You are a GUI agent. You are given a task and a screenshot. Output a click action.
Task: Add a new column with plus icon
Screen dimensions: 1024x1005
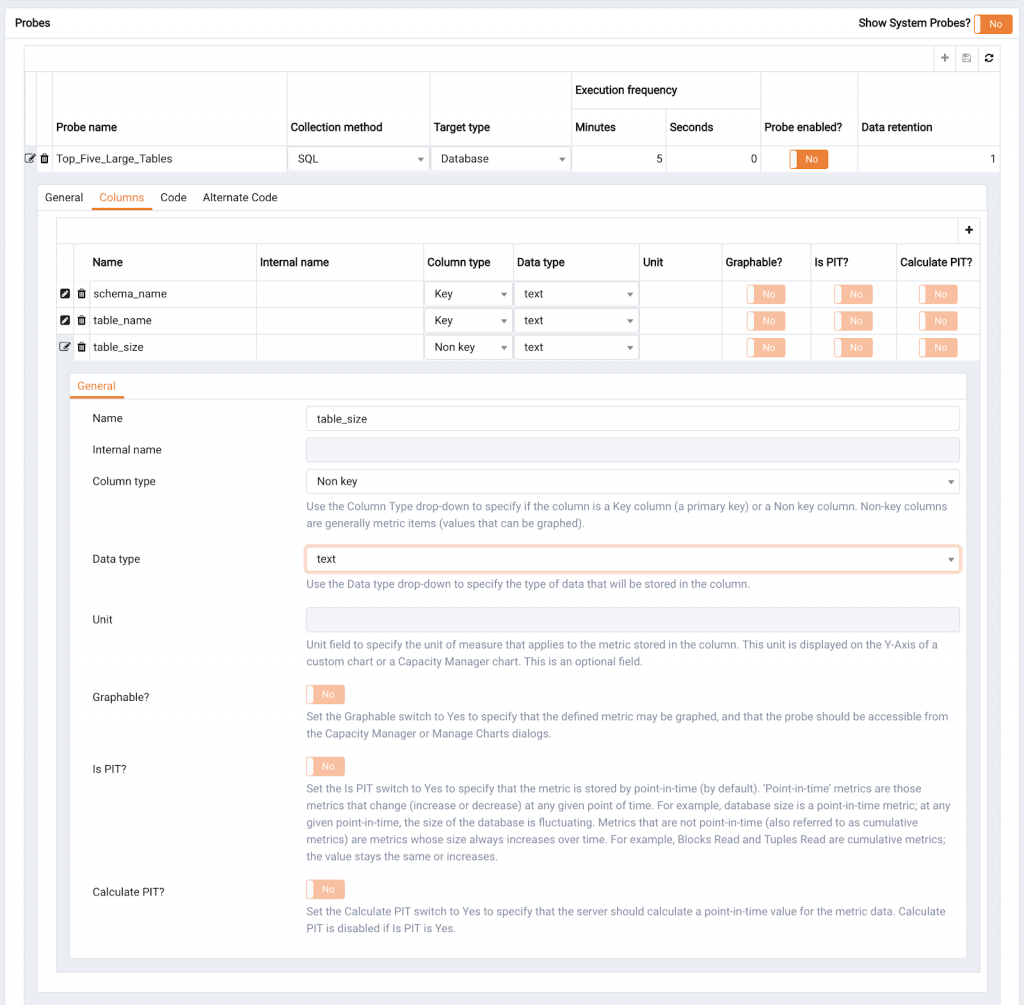(x=968, y=230)
